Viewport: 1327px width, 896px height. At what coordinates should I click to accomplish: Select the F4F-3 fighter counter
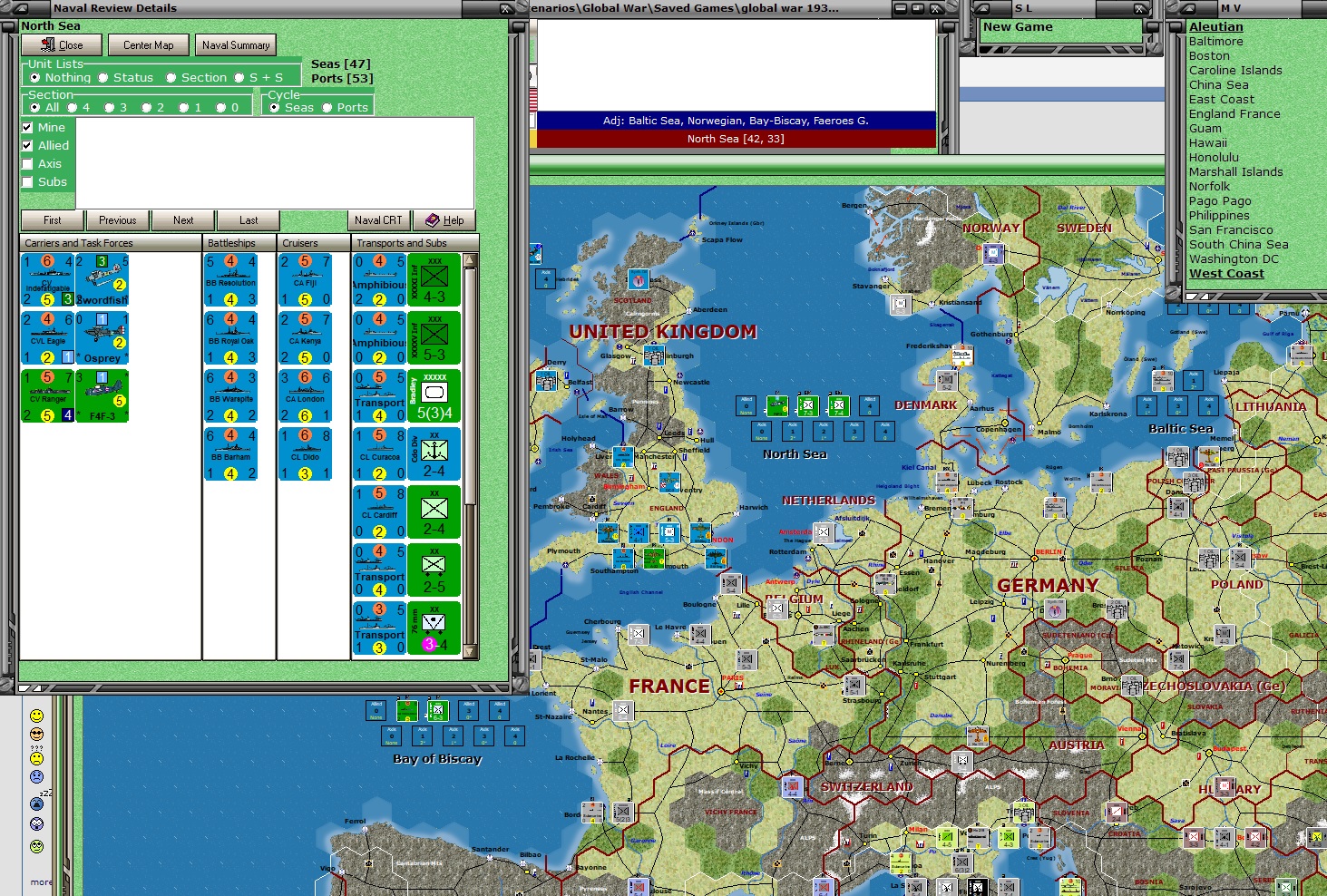[102, 396]
